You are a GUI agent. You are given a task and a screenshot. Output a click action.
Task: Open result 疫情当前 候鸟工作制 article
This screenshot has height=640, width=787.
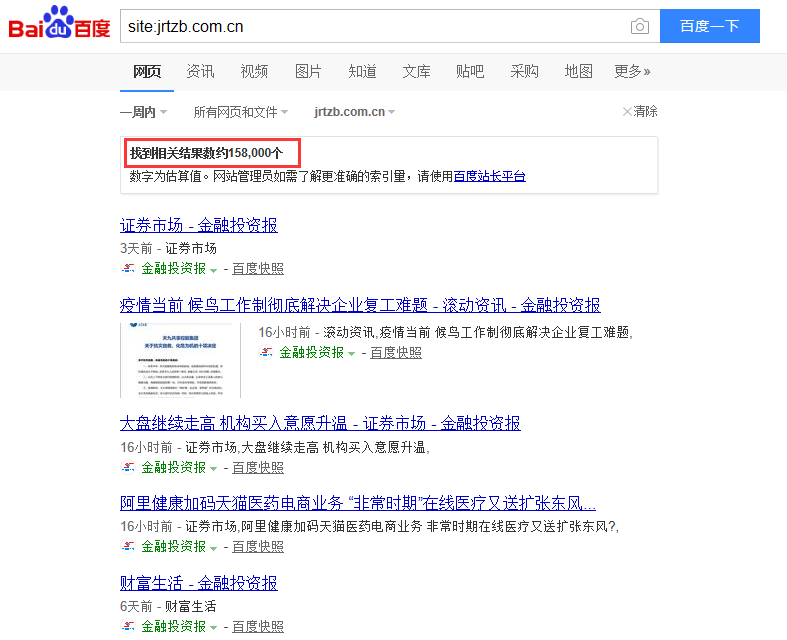[x=360, y=305]
